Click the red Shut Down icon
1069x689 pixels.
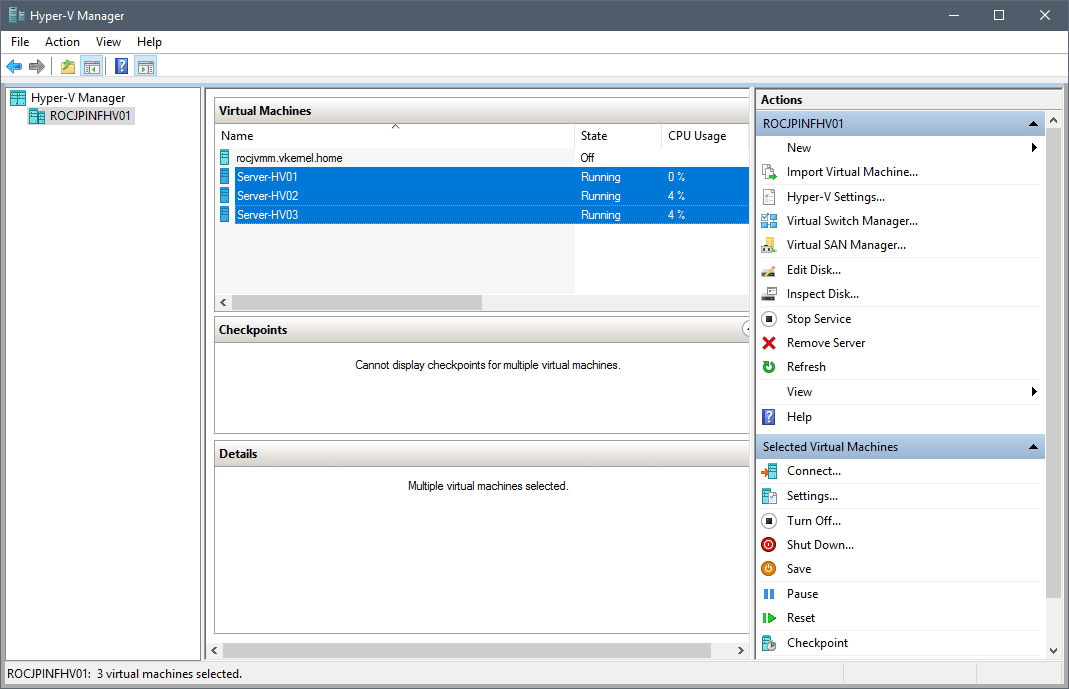(x=769, y=545)
